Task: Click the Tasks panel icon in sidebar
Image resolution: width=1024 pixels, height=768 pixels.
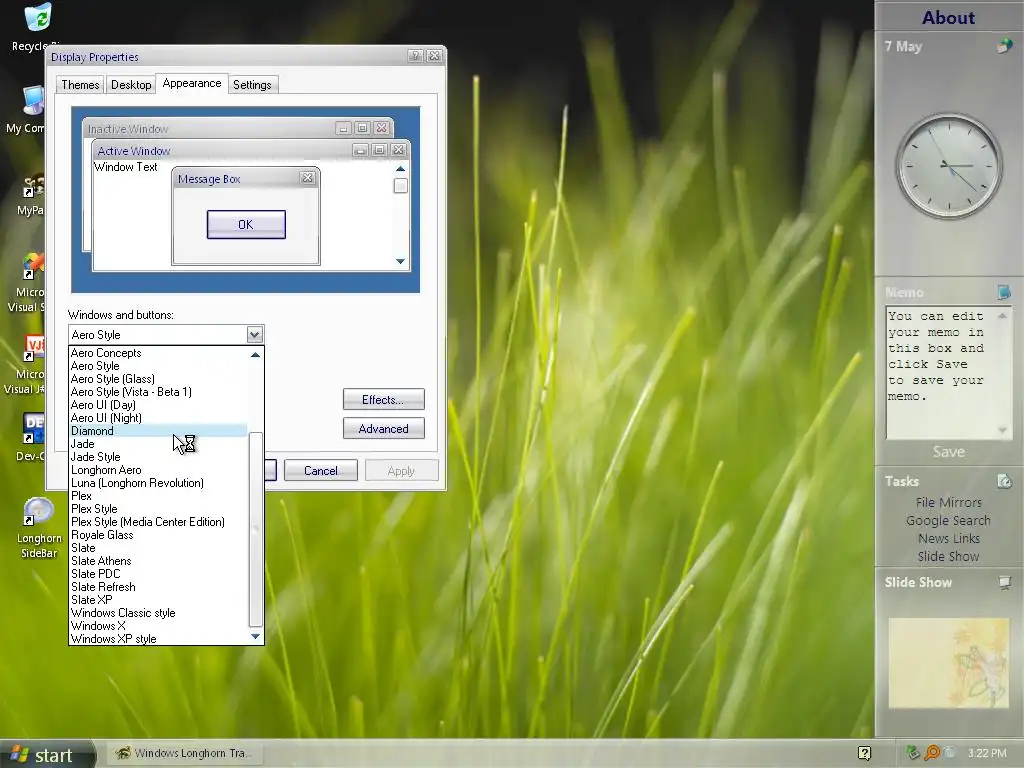Action: click(x=1004, y=481)
